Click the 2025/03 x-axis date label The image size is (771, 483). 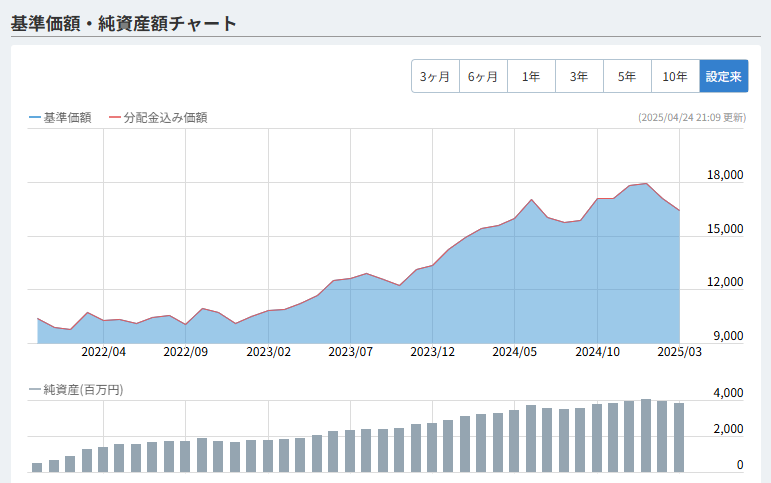coord(680,352)
